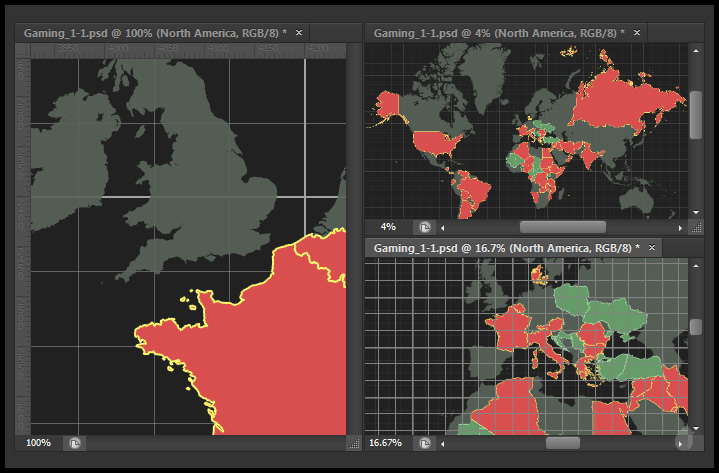Viewport: 719px width, 473px height.
Task: Close the Gaming_1-1.psd @ 16.7% document
Action: tap(651, 248)
